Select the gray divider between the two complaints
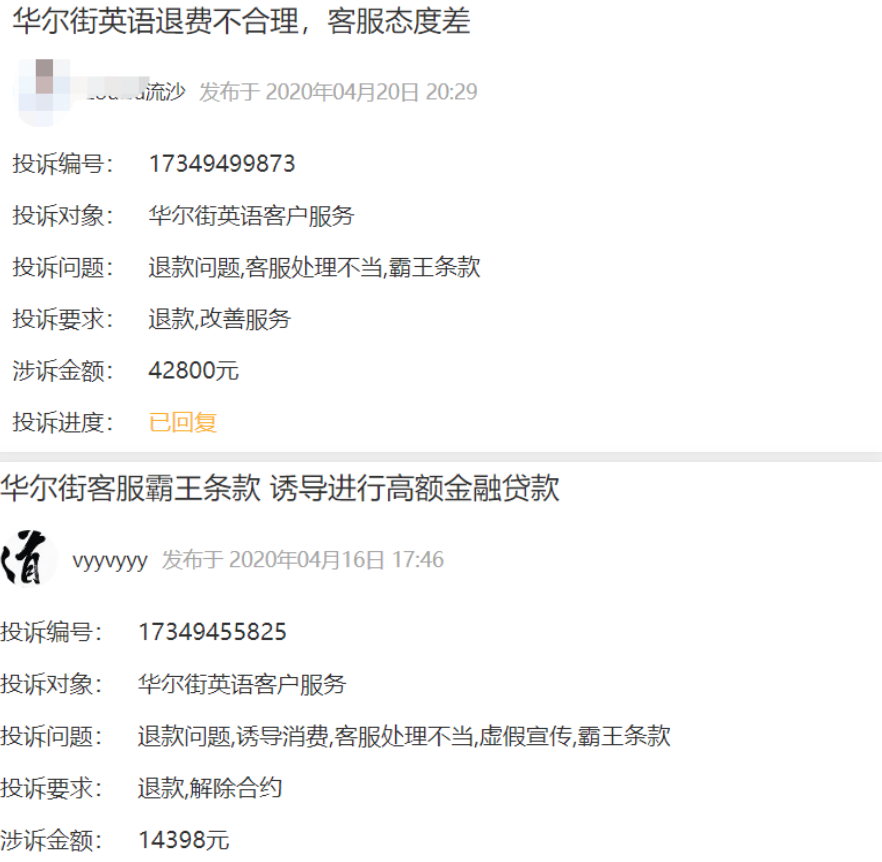The width and height of the screenshot is (882, 862). tap(441, 457)
